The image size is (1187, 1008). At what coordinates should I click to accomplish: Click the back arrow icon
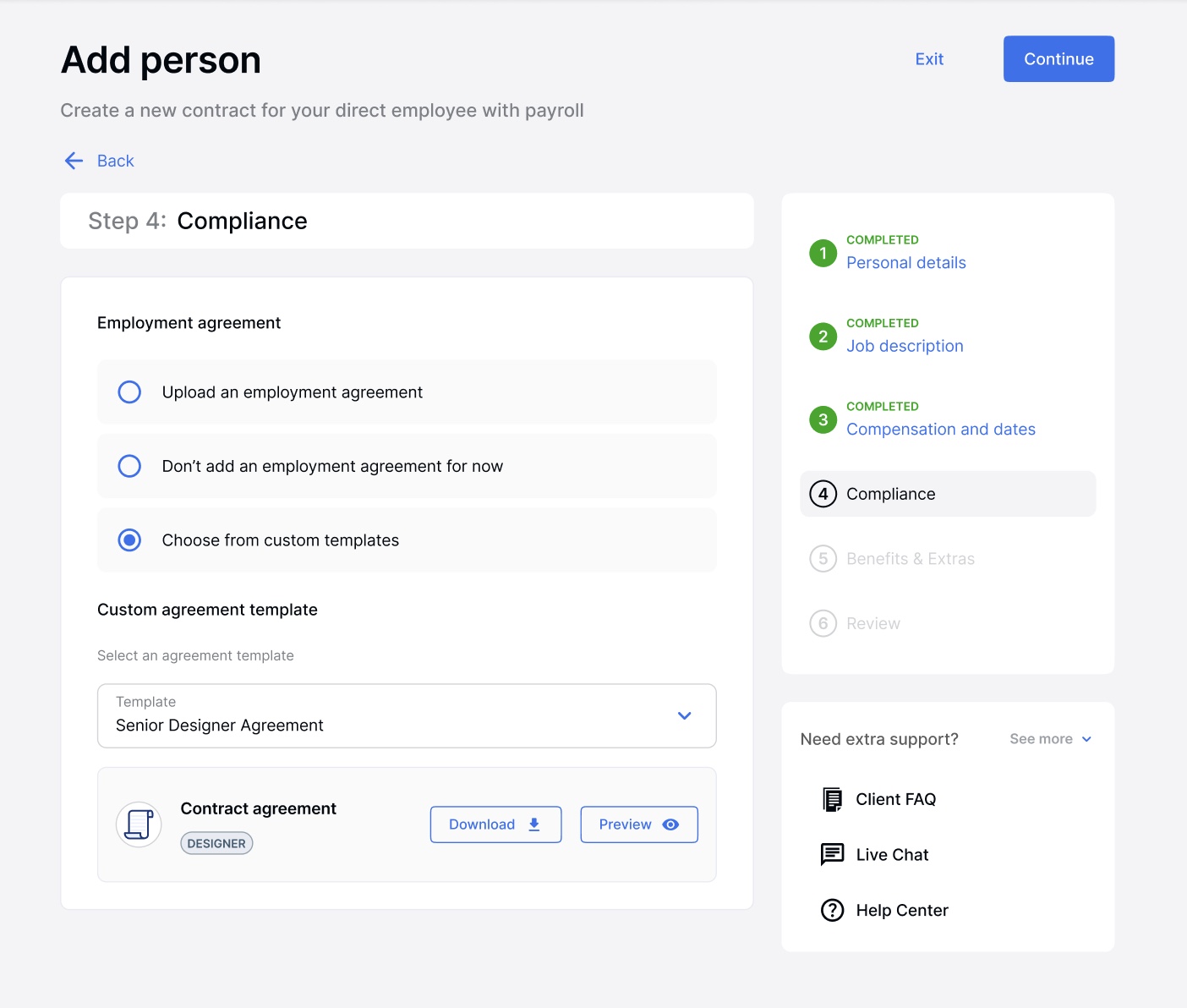(74, 161)
